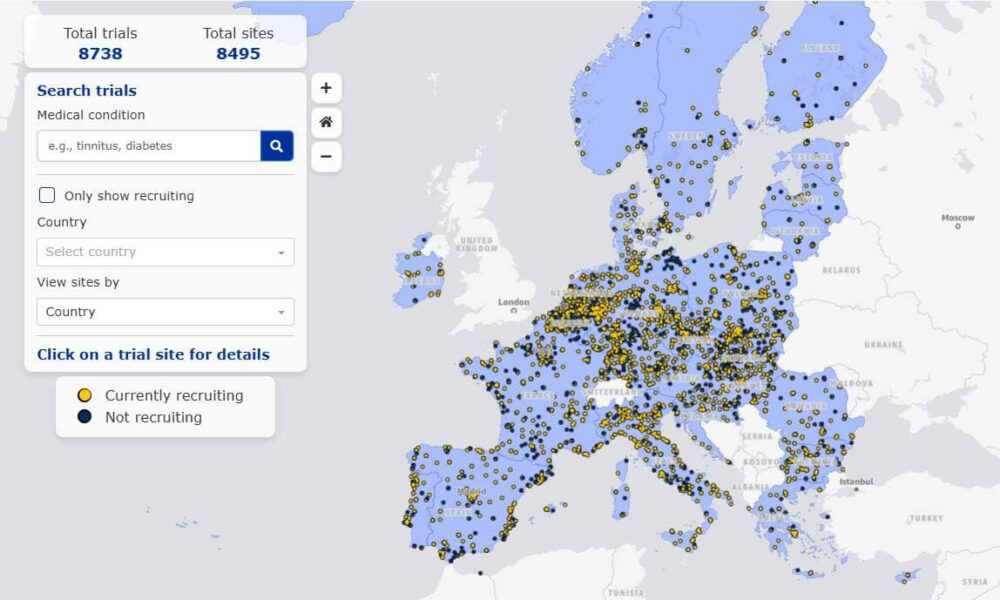
Task: Expand the View sites by dropdown
Action: click(x=165, y=312)
